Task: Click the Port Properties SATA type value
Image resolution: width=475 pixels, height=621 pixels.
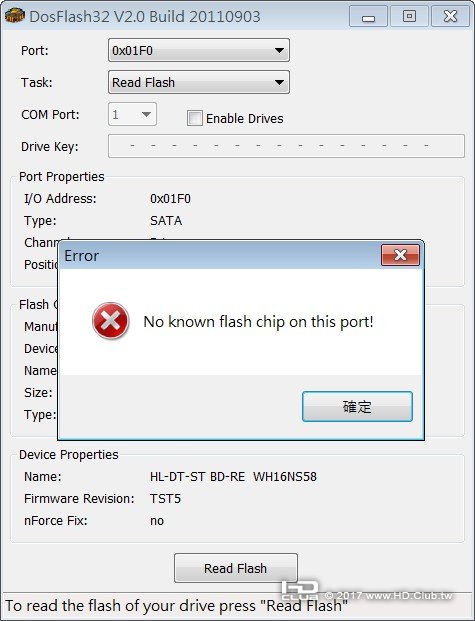Action: click(x=166, y=221)
